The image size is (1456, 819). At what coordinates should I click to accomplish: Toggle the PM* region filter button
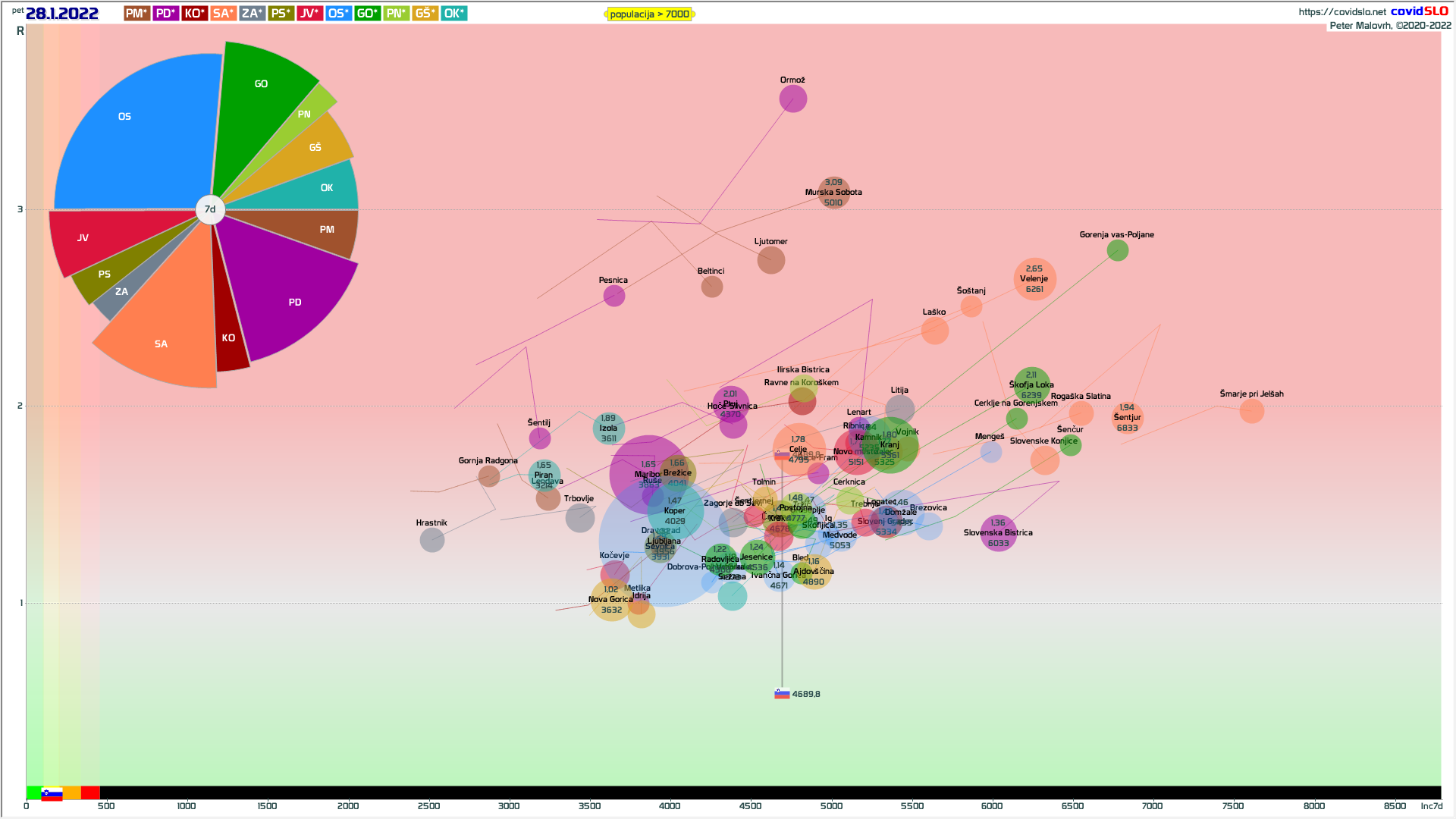click(136, 14)
